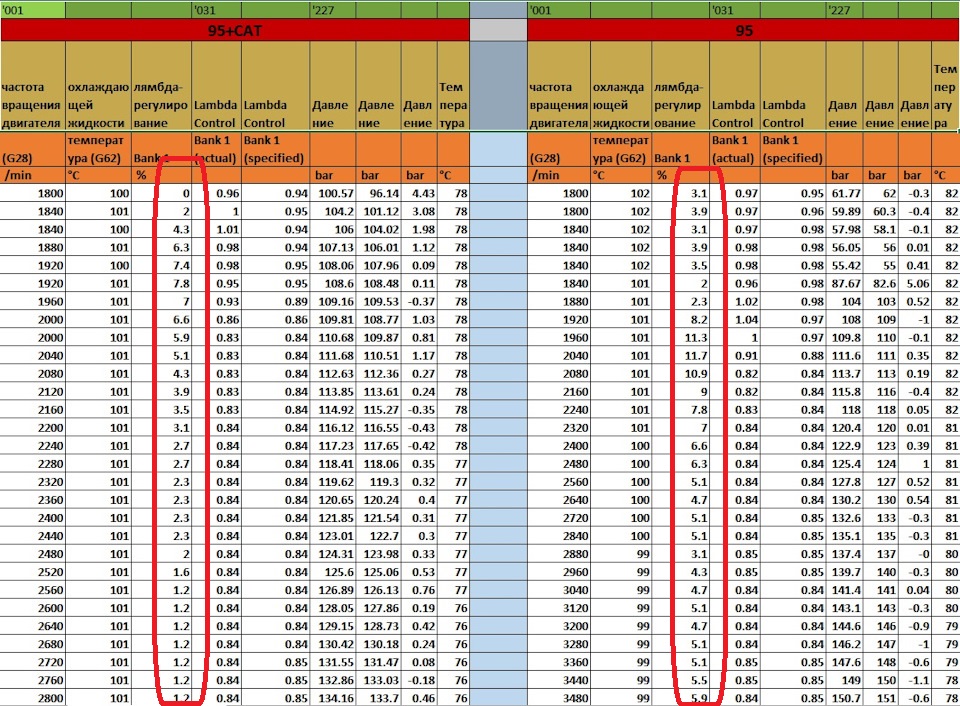Select the 107.96 pressure value
Viewport: 960px width, 706px height.
pos(378,265)
